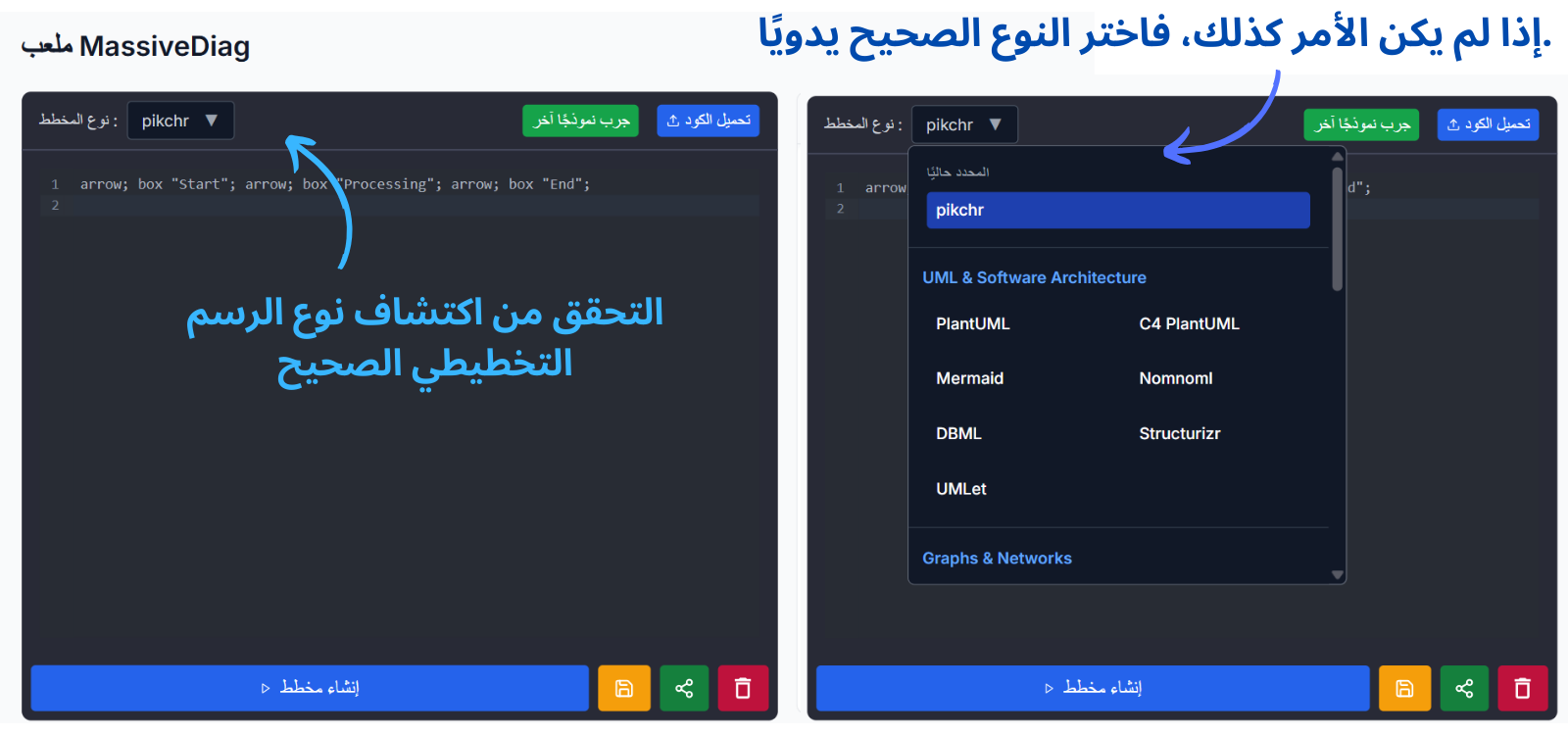This screenshot has height=735, width=1568.
Task: Click the empty line 2 in the left code editor
Action: coord(400,205)
